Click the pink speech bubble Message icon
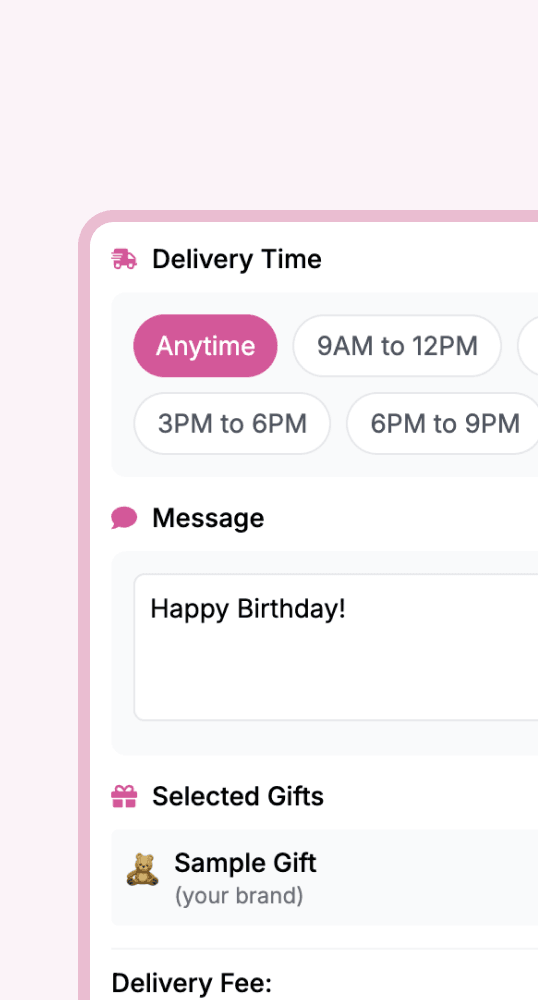Screen dimensions: 538x1000 coord(124,518)
